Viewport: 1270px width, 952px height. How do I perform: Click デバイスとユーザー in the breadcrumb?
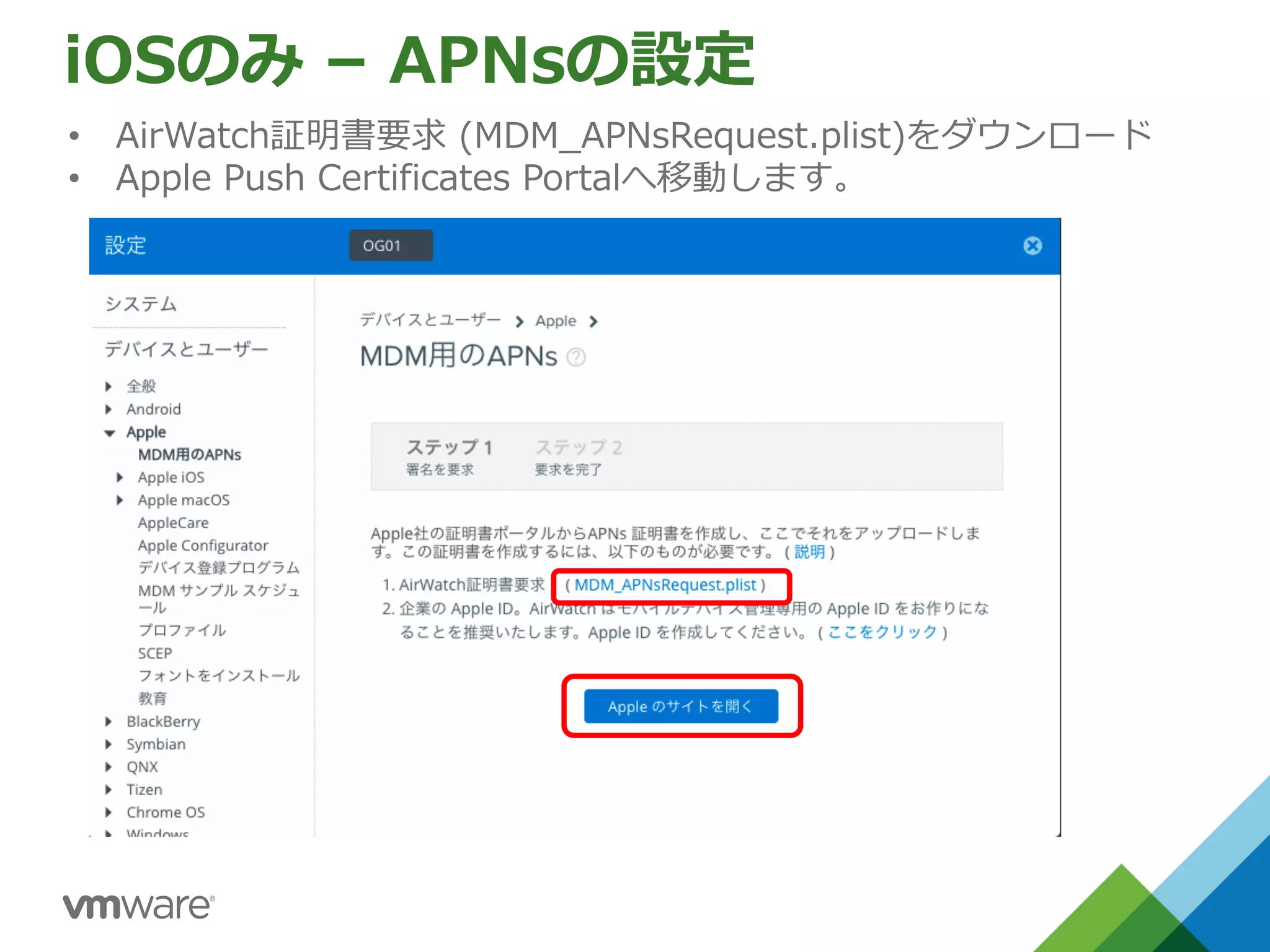tap(430, 320)
